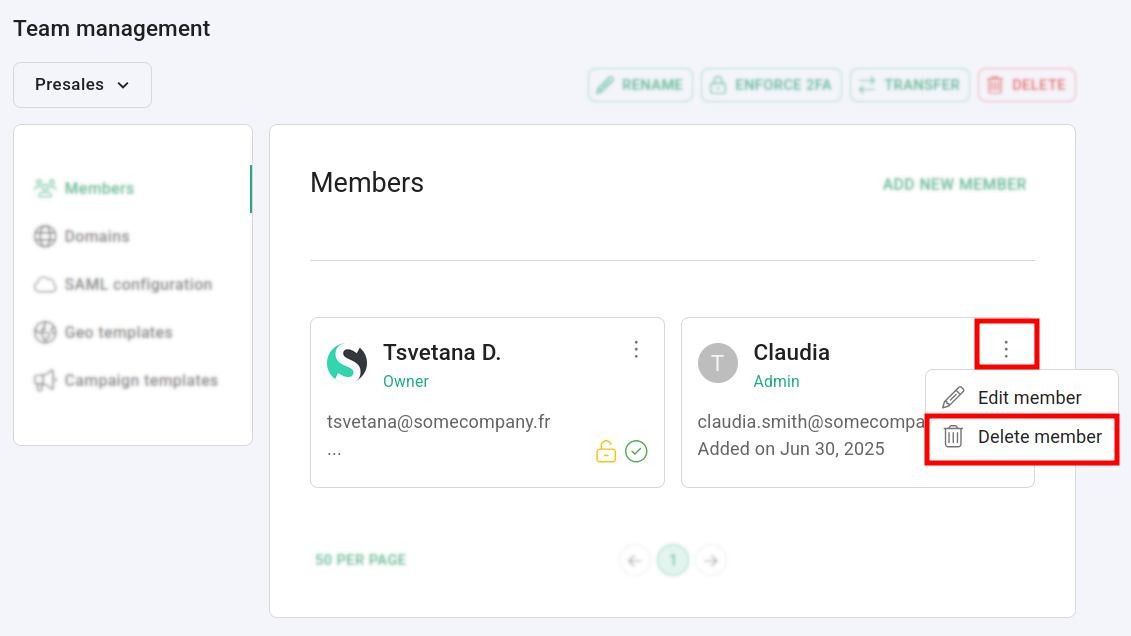Image resolution: width=1131 pixels, height=636 pixels.
Task: Click Add New Member link
Action: coord(954,184)
